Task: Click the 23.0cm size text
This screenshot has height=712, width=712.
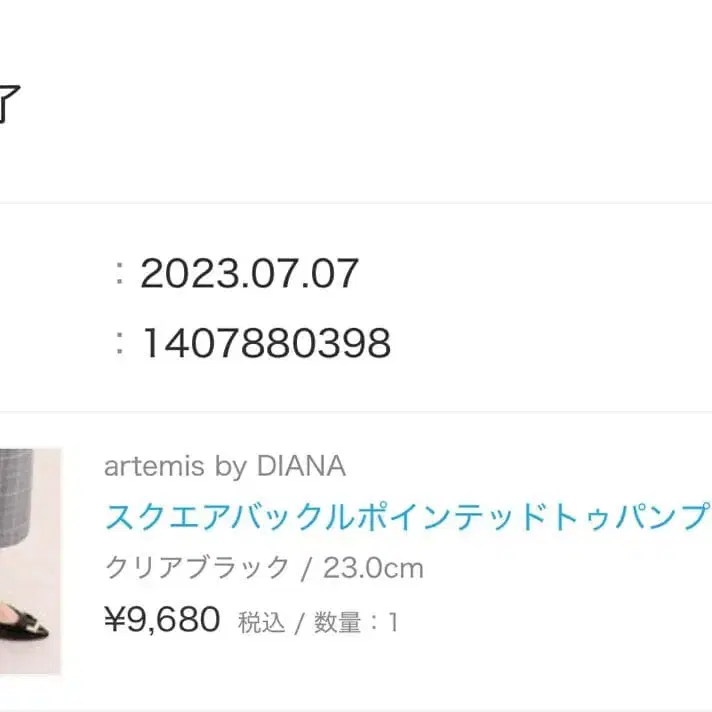Action: (373, 569)
